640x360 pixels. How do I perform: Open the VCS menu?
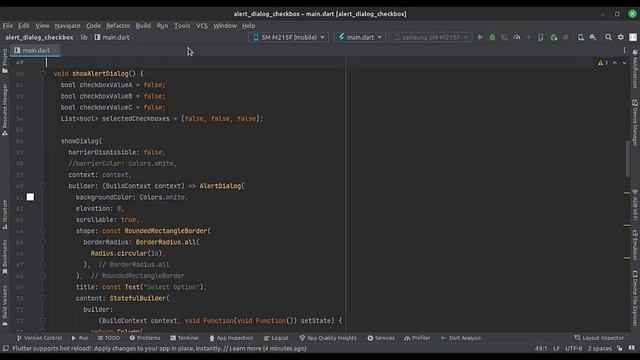[202, 26]
